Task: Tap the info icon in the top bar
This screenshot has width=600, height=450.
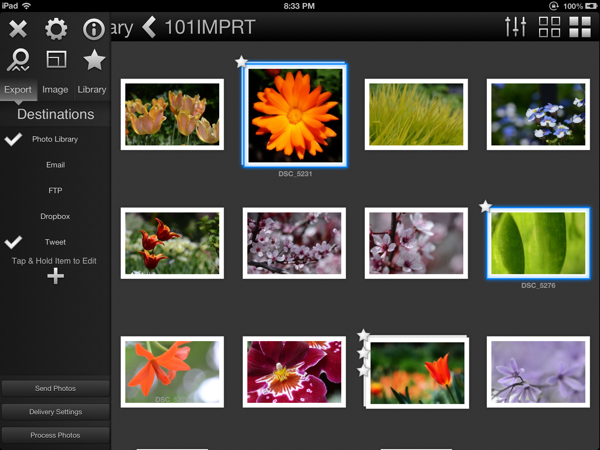Action: pyautogui.click(x=94, y=29)
